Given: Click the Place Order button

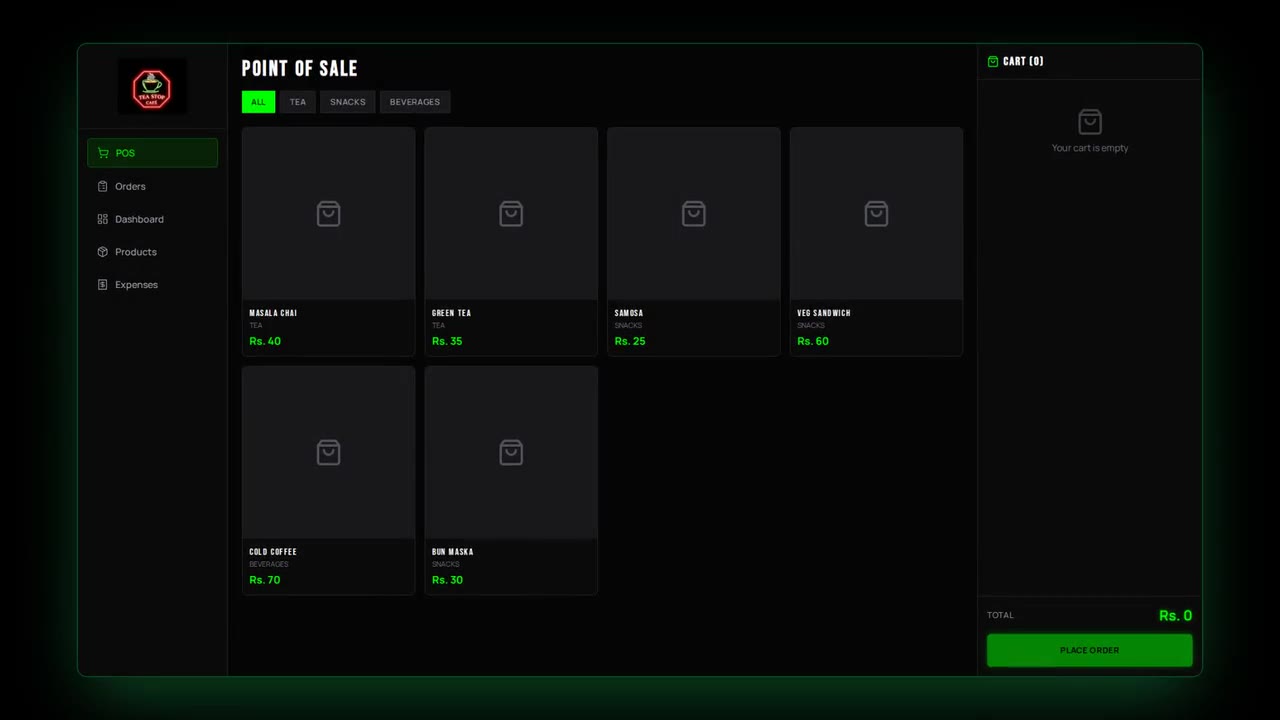Looking at the screenshot, I should (x=1090, y=650).
